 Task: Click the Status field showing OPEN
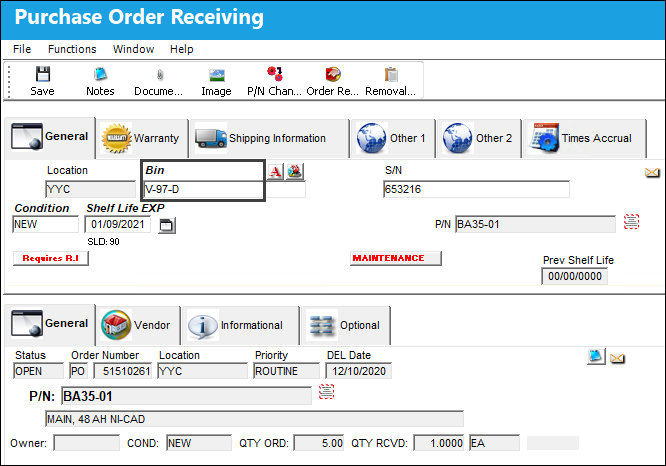pos(38,371)
